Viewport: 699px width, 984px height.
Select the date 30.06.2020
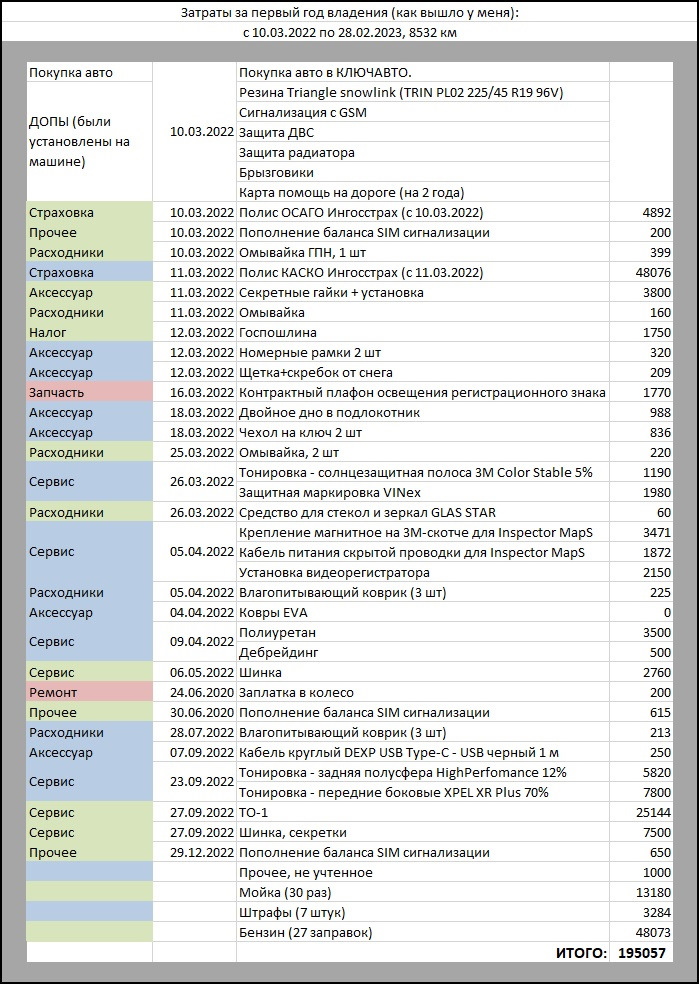tap(201, 714)
